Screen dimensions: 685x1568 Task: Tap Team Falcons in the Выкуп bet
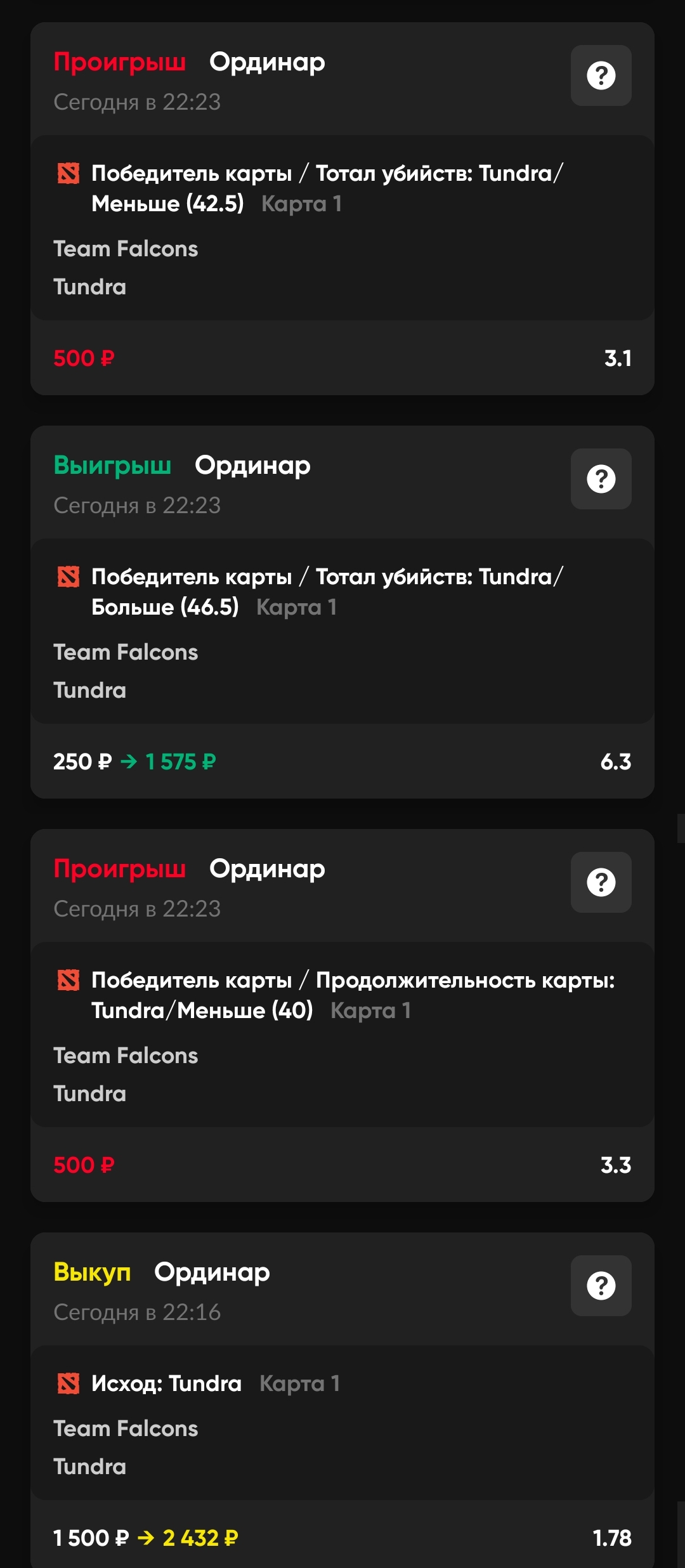coord(126,1428)
